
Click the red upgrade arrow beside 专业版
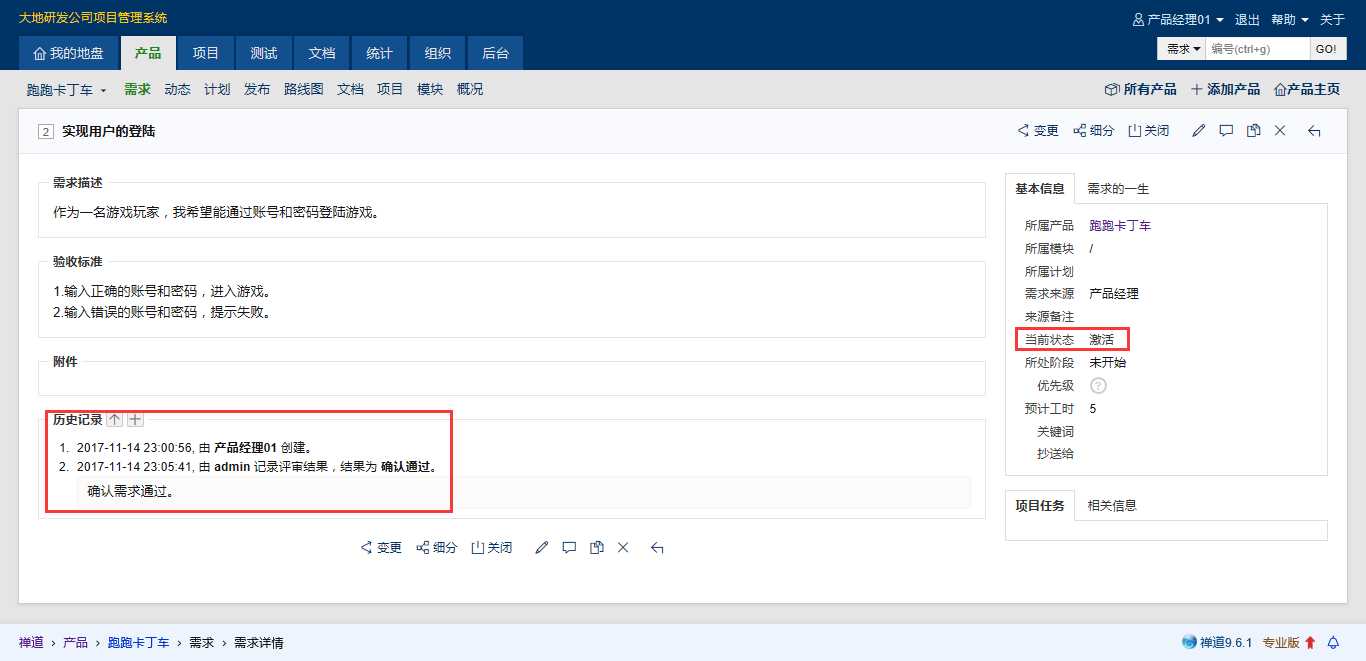(1310, 643)
